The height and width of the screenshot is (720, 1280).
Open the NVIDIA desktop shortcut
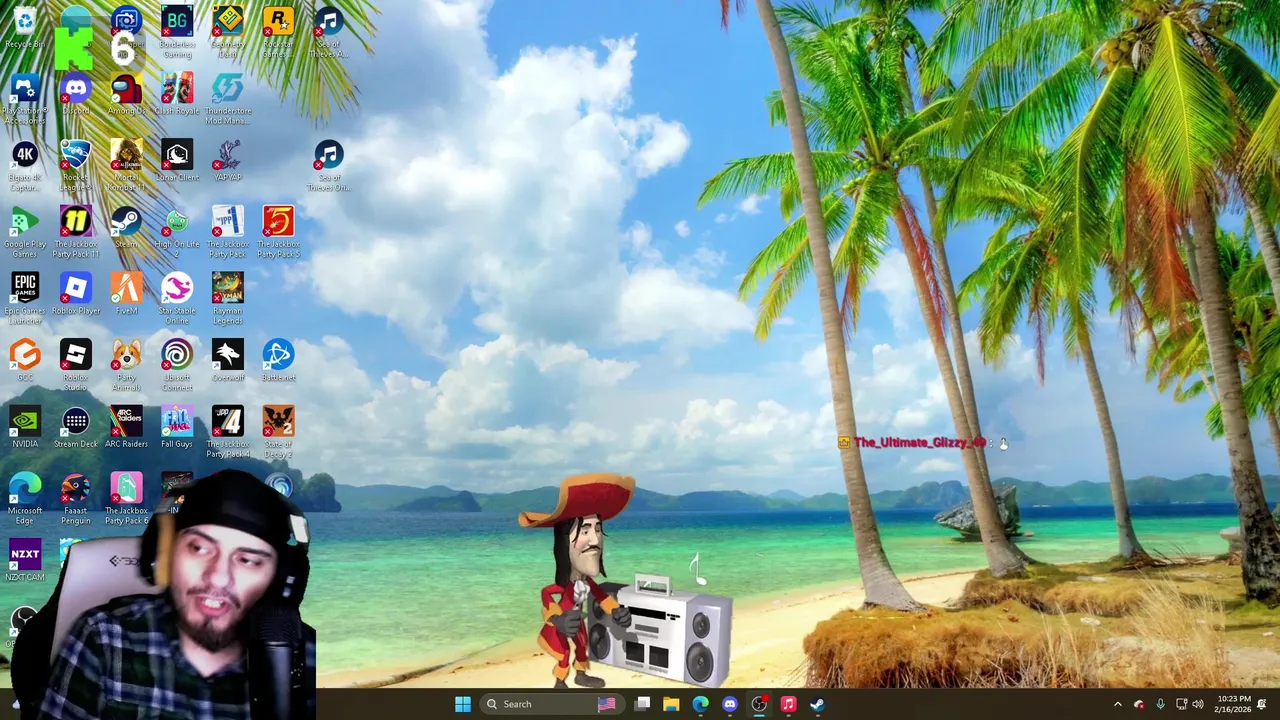(x=24, y=428)
